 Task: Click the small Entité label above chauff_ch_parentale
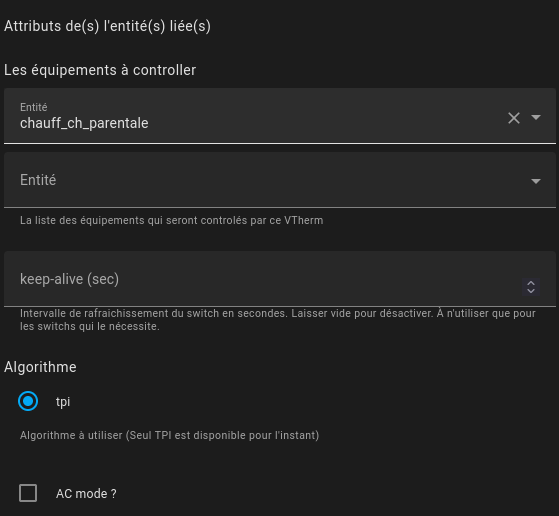(34, 107)
